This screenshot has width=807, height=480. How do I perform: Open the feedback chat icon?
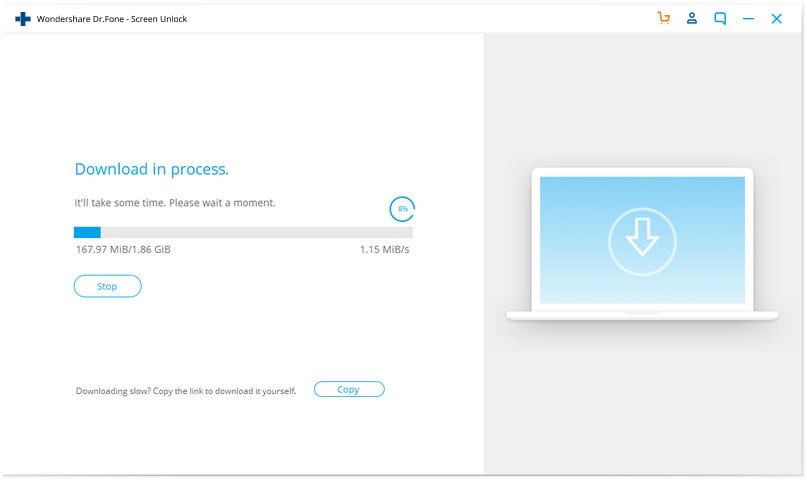coord(720,19)
